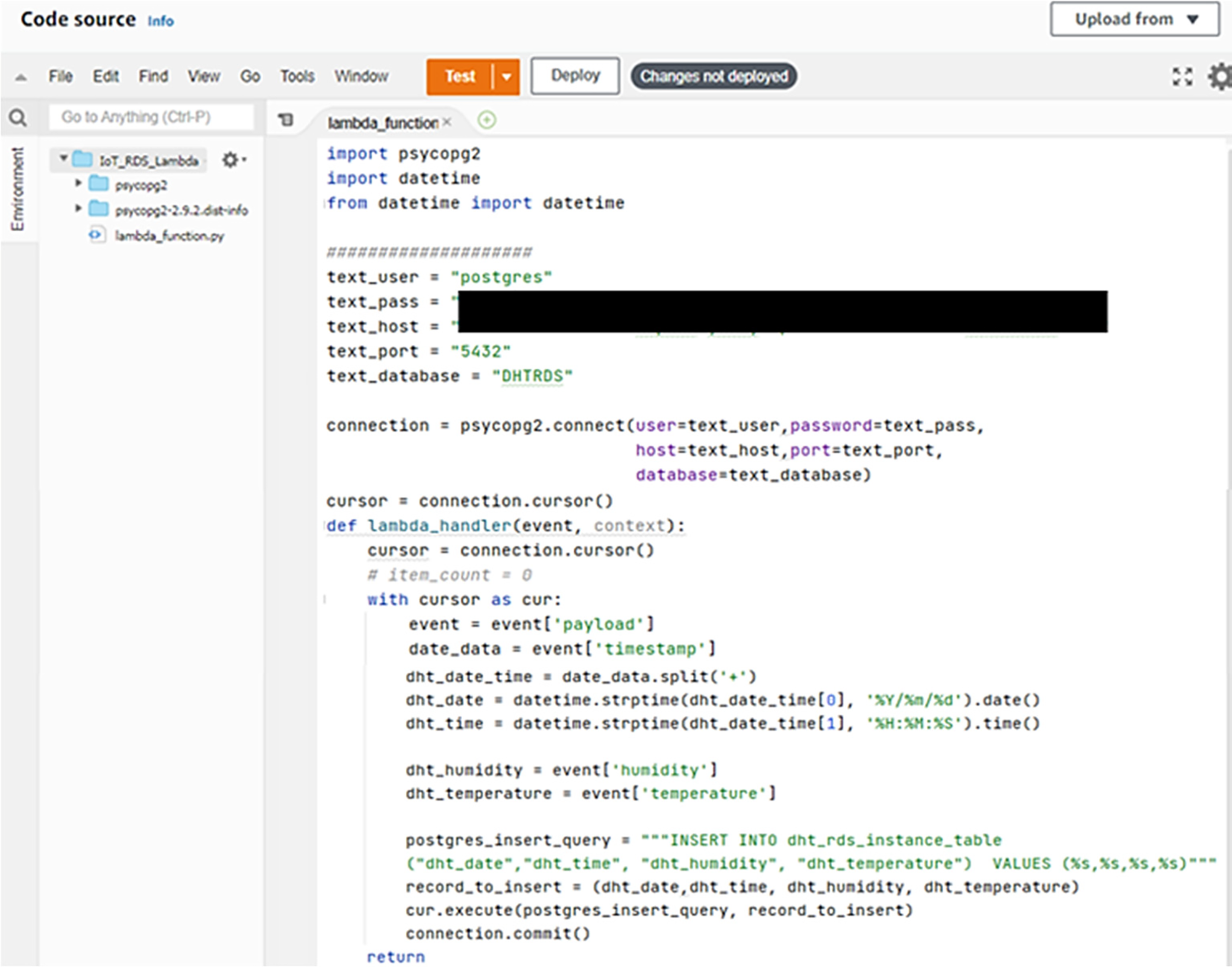Image resolution: width=1232 pixels, height=967 pixels.
Task: Click the Deploy button
Action: tap(574, 75)
